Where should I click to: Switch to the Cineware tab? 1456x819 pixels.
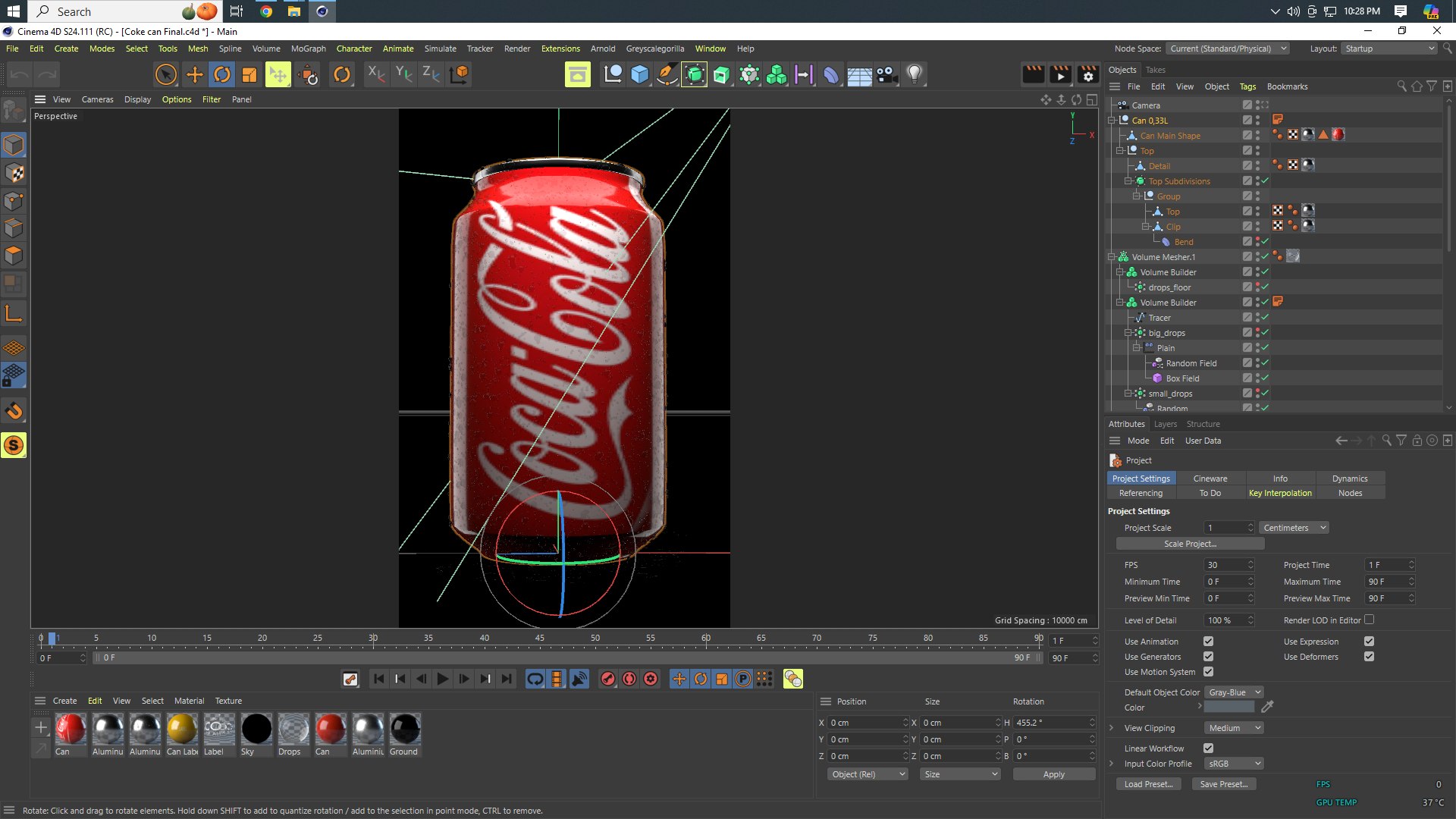(x=1210, y=479)
